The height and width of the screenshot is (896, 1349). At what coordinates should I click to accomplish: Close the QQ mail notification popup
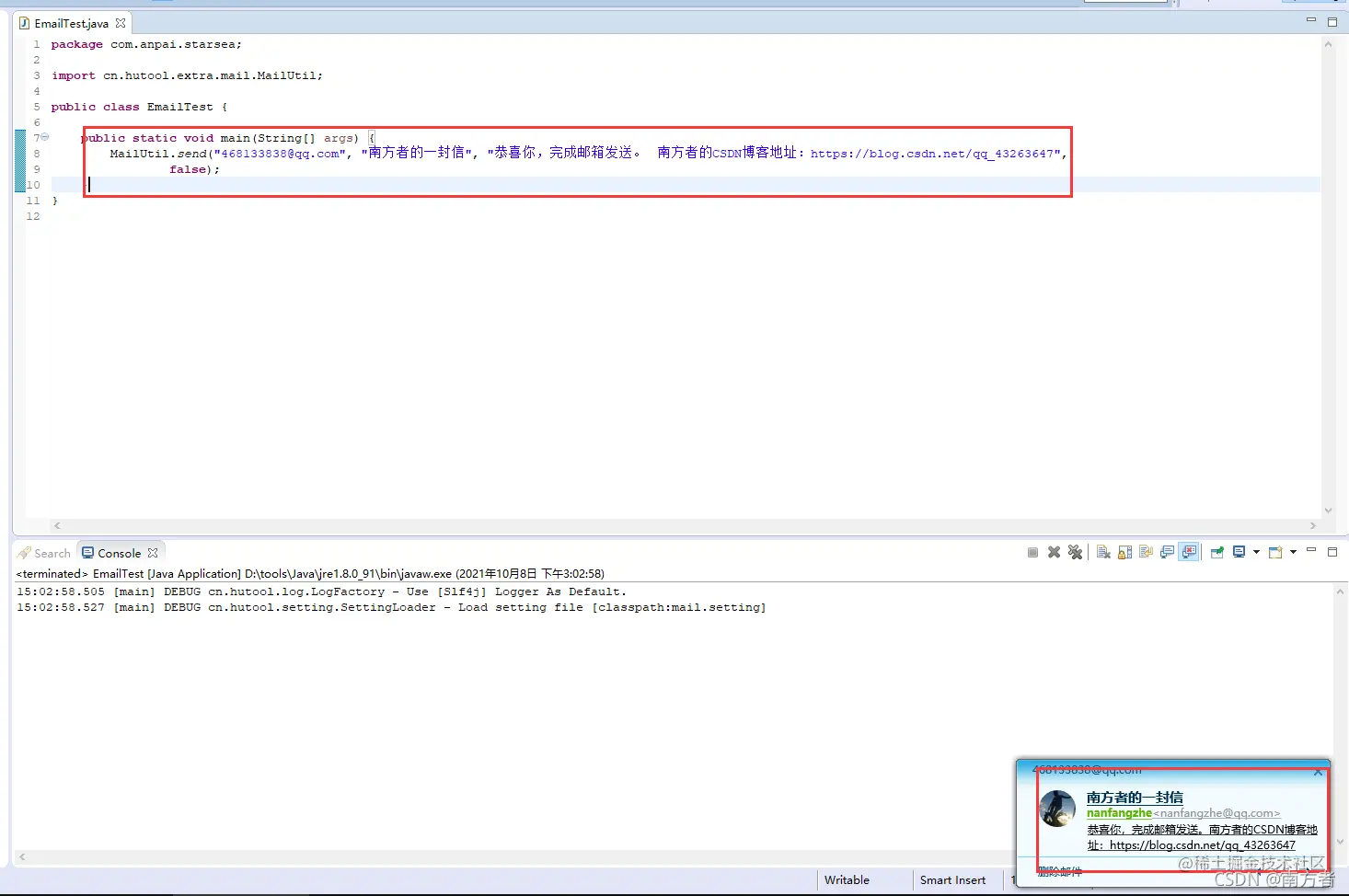[x=1318, y=772]
